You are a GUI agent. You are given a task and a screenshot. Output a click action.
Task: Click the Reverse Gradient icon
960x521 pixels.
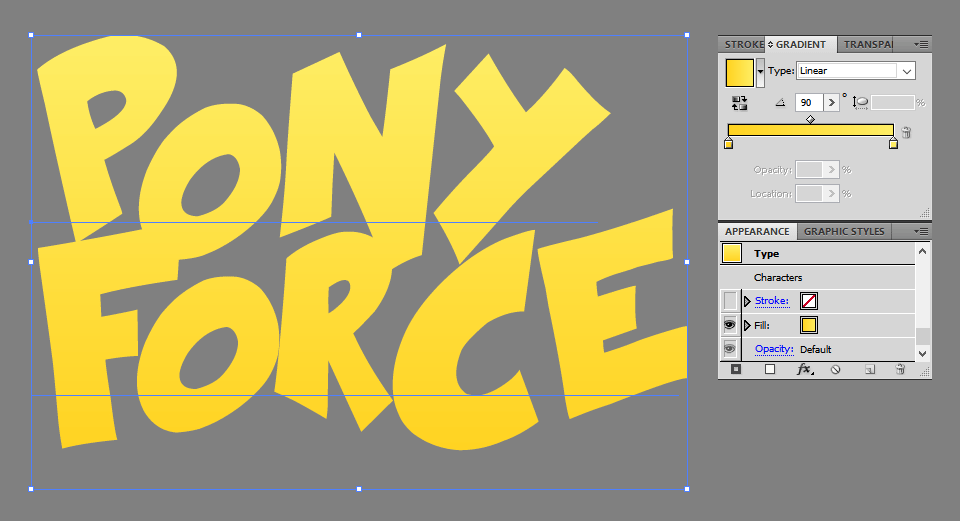click(740, 103)
